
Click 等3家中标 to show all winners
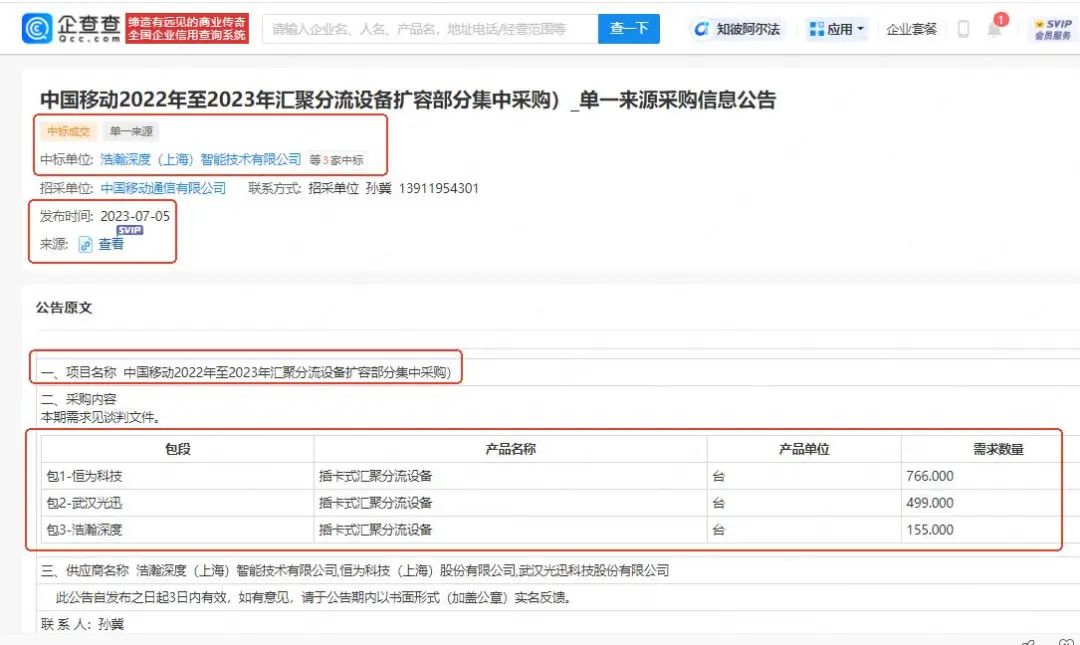coord(335,158)
